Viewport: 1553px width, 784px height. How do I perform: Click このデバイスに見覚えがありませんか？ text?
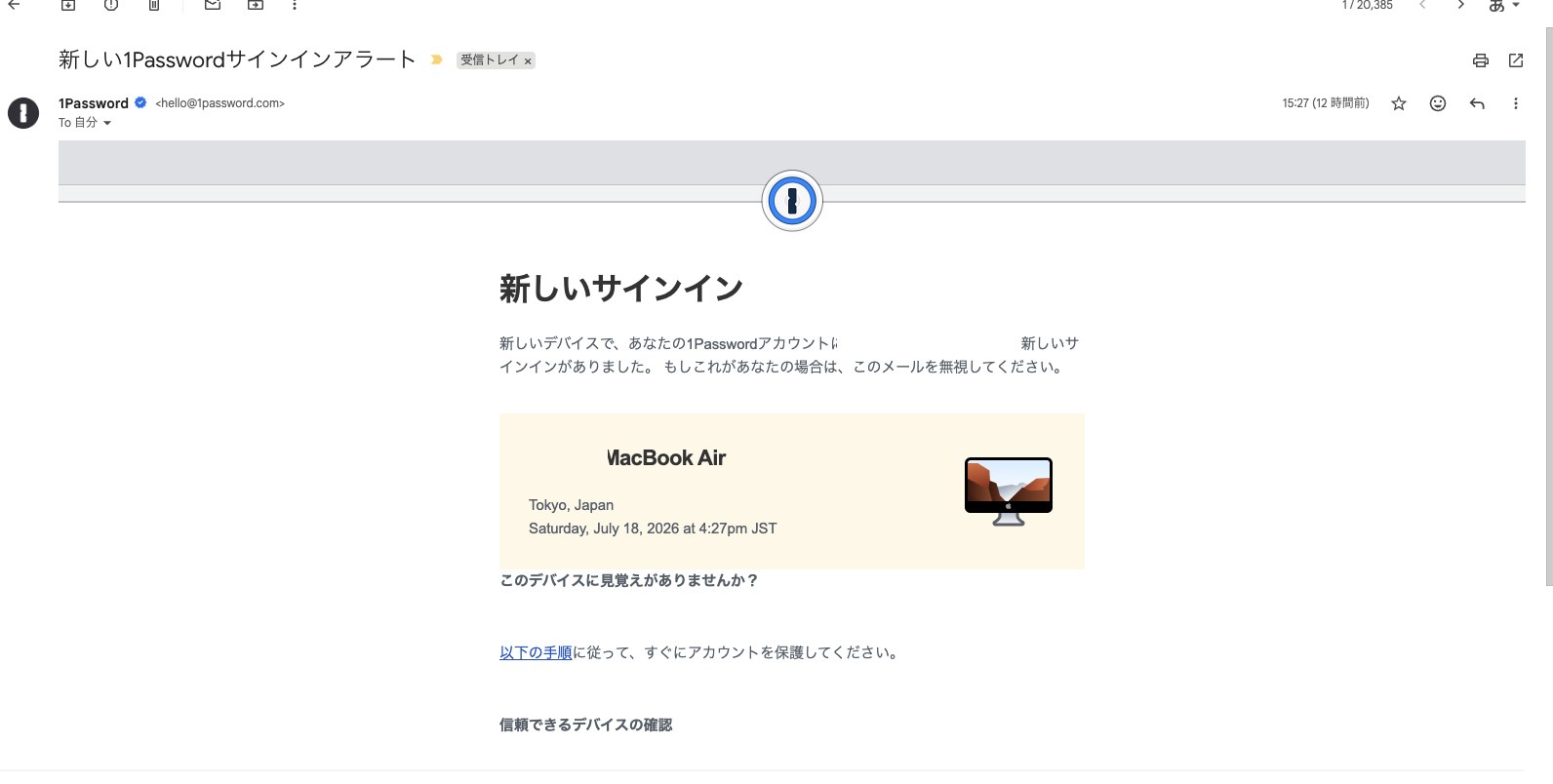[629, 580]
